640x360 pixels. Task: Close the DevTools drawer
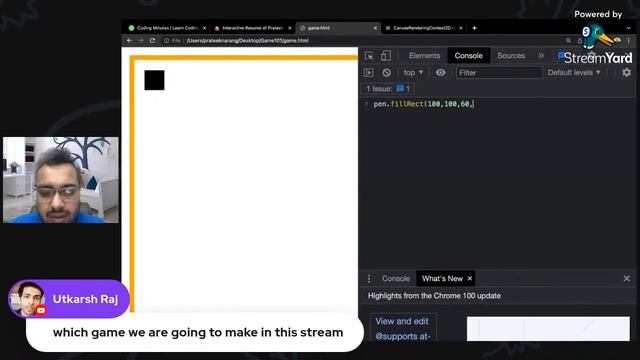[x=627, y=278]
